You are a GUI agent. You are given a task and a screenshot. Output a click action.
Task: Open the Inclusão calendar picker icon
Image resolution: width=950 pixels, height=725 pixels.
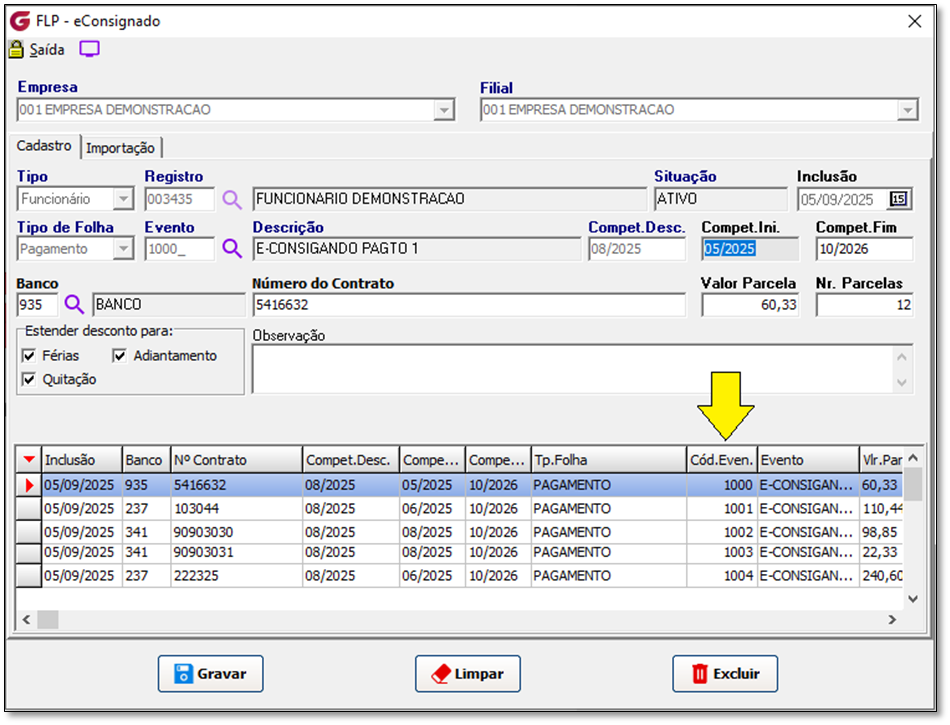point(899,199)
